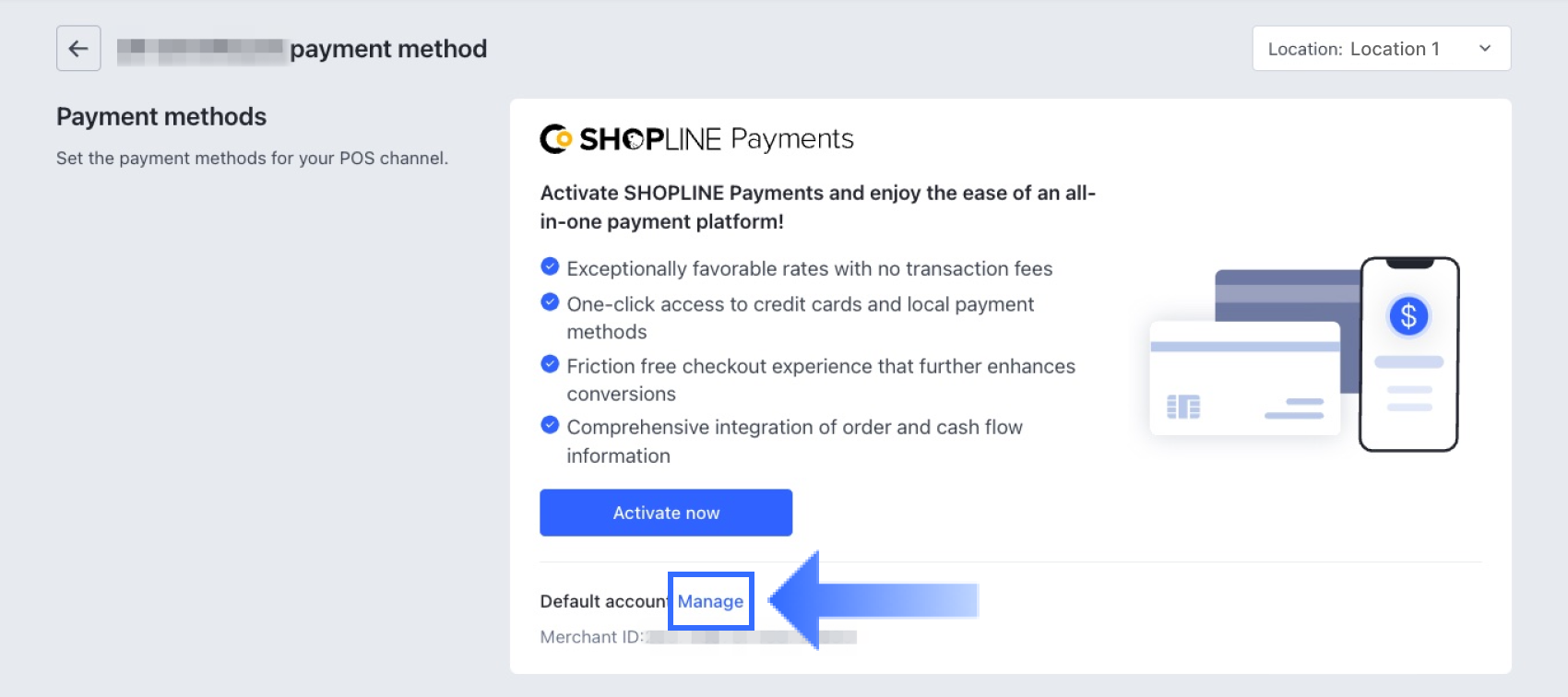Click the Default account label
Viewport: 1568px width, 697px height.
(604, 601)
